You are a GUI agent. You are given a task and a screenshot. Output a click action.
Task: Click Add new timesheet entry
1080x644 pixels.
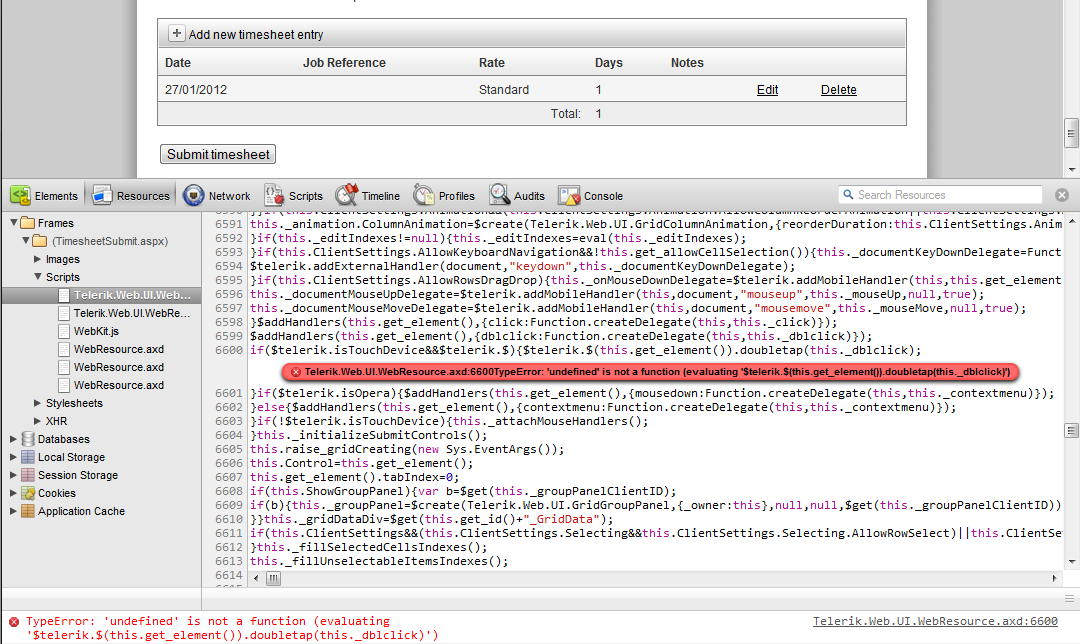point(256,34)
